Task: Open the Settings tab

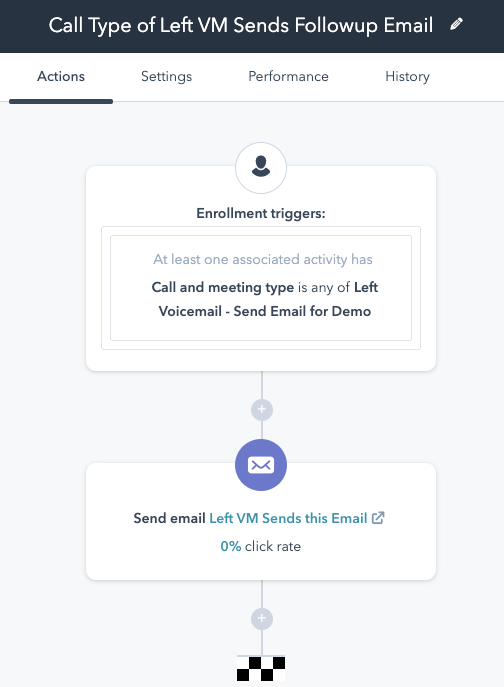Action: (x=167, y=76)
